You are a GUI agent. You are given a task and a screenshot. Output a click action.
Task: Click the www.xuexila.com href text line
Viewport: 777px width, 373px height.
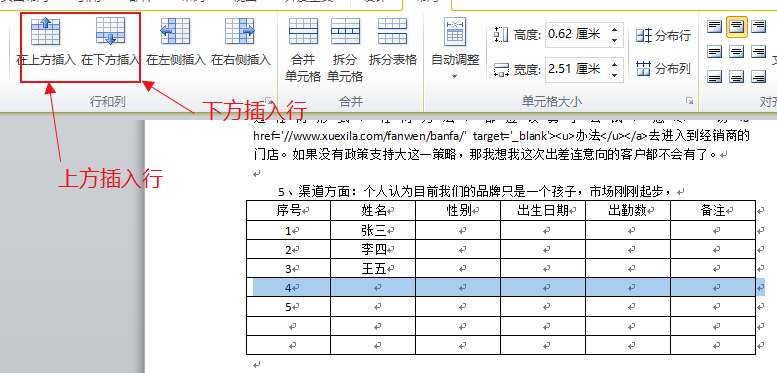[501, 136]
